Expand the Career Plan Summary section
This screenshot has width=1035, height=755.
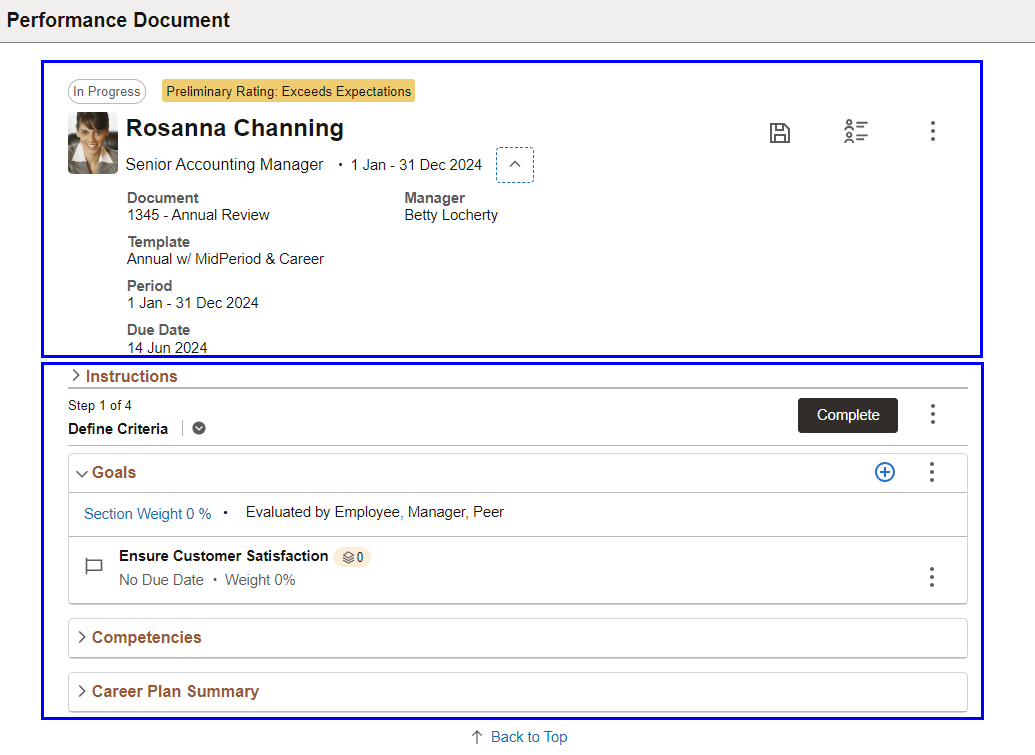coord(168,692)
